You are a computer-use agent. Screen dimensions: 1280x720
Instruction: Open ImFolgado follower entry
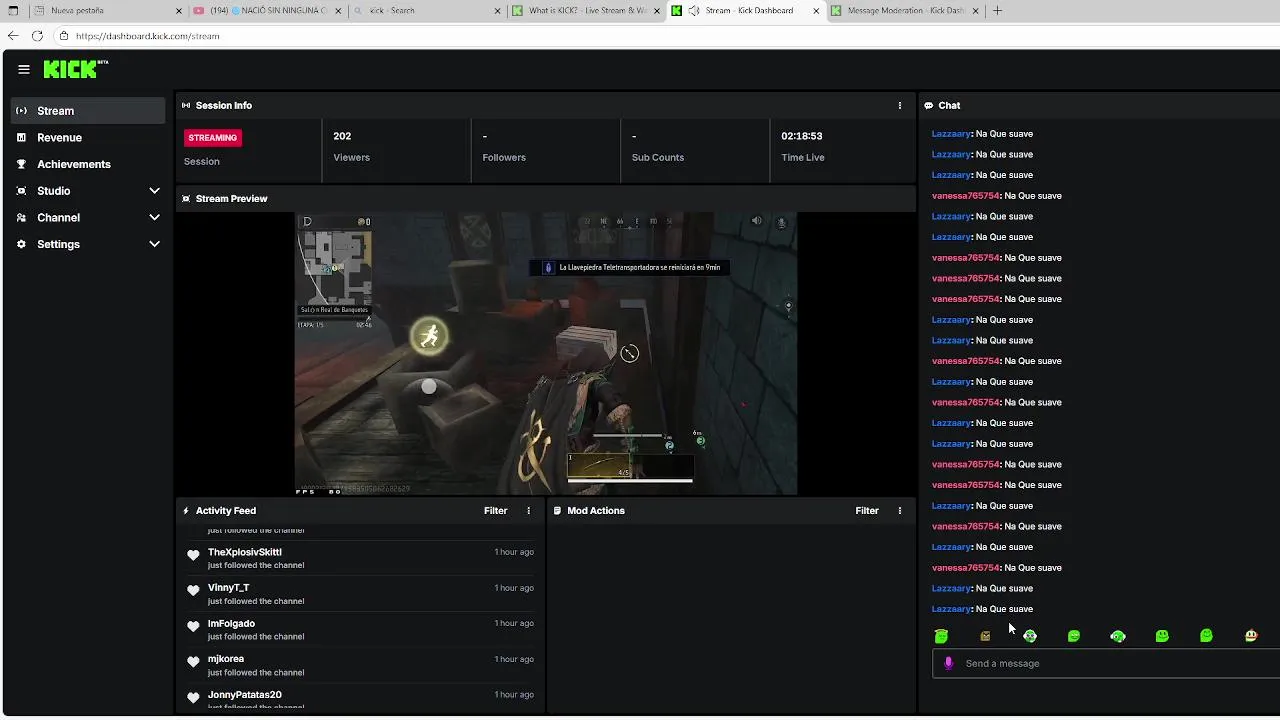[x=361, y=630]
